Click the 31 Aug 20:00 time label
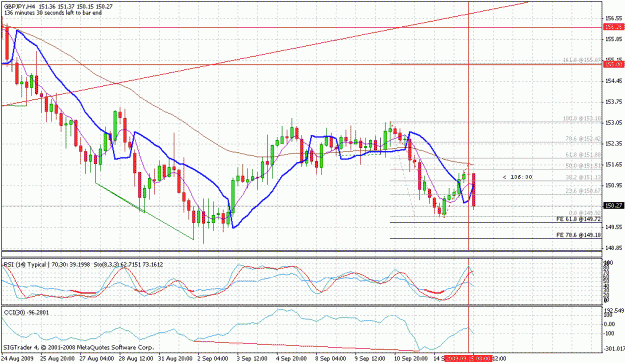 [175, 358]
